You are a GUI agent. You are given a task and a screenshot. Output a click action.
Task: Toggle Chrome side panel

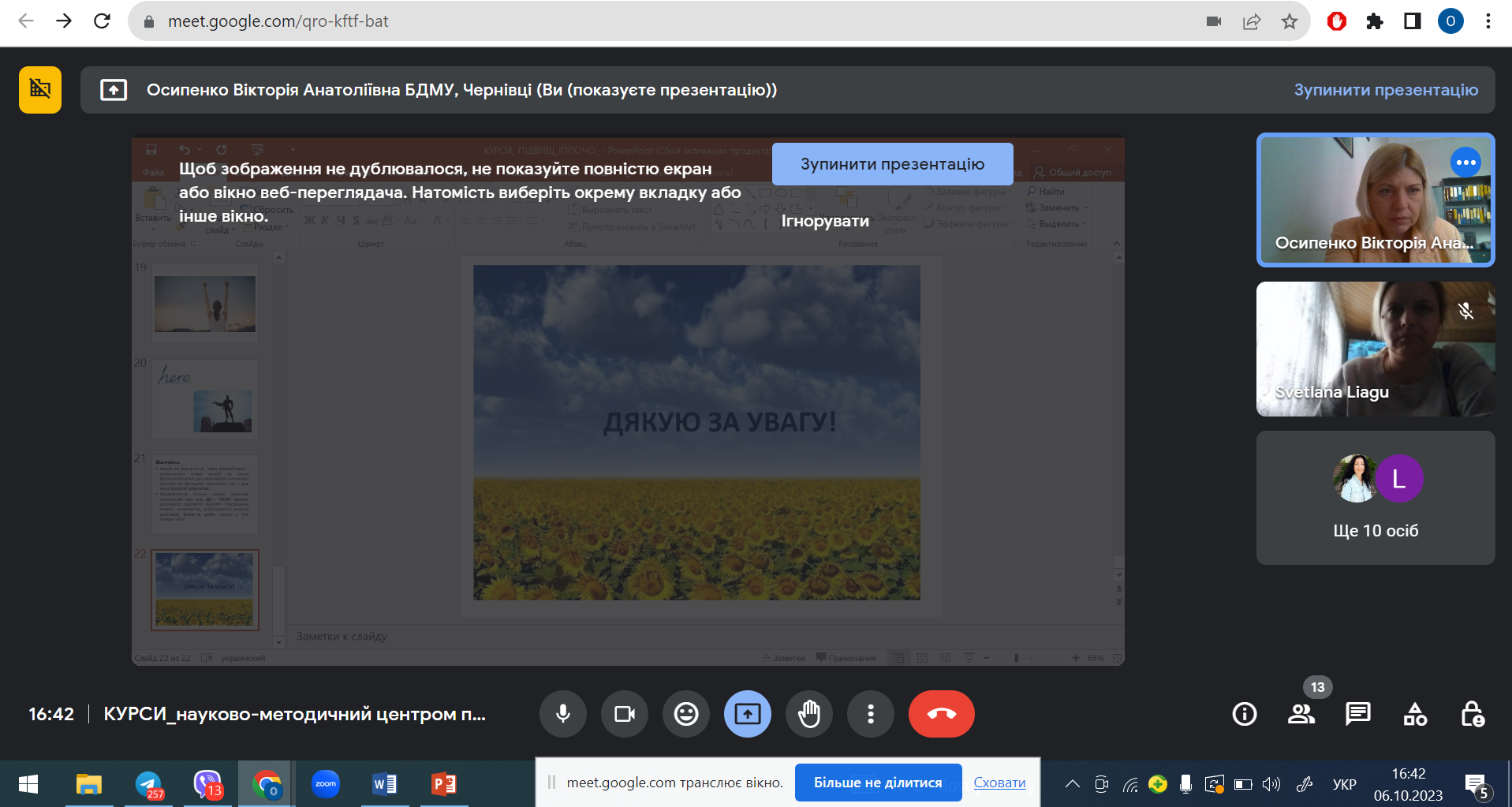(x=1413, y=21)
